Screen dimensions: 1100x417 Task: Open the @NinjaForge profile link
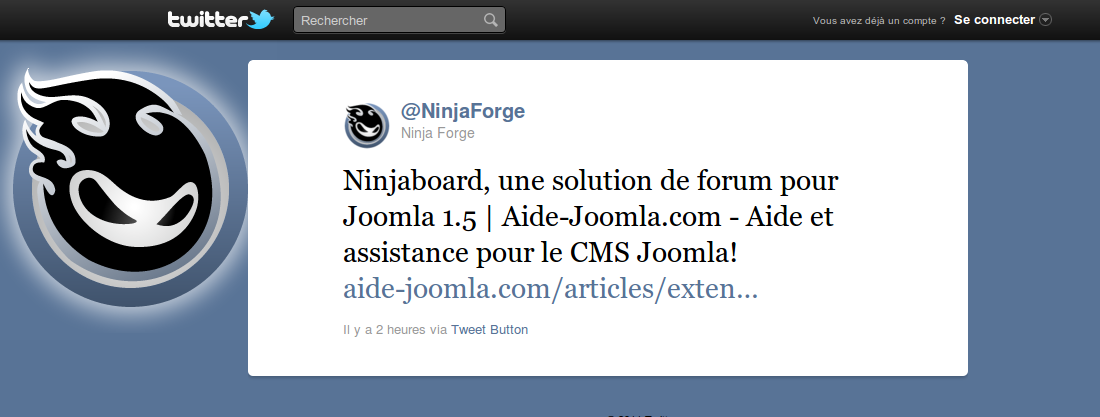pos(462,111)
